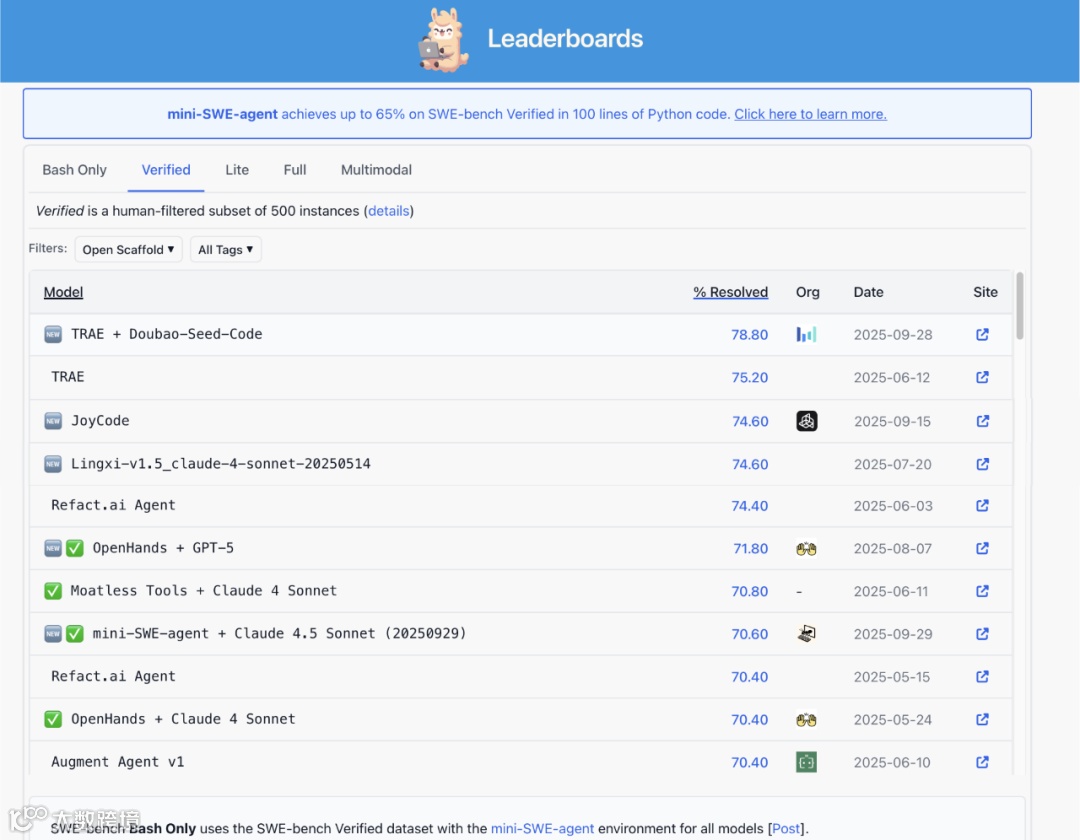This screenshot has height=840, width=1080.
Task: Click the OpenHands + GPT-5 org logo
Action: click(807, 549)
